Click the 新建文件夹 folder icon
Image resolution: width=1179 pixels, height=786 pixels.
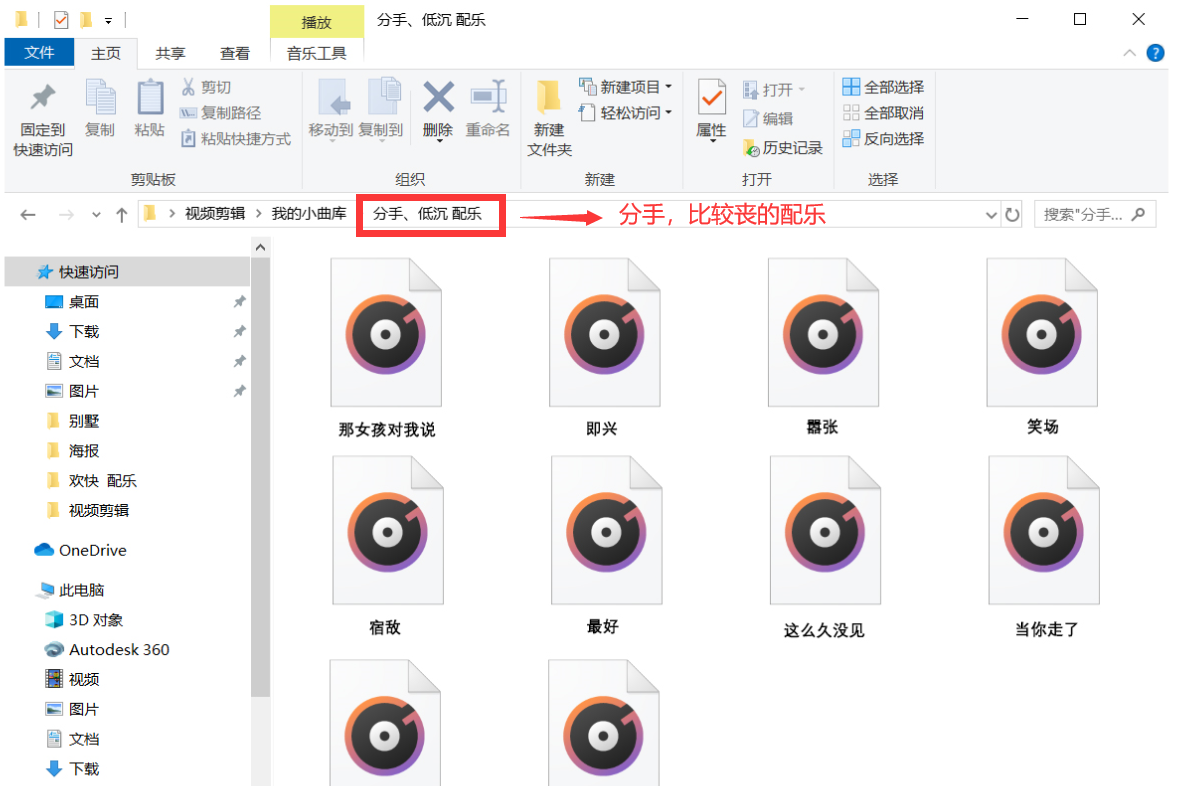click(549, 99)
